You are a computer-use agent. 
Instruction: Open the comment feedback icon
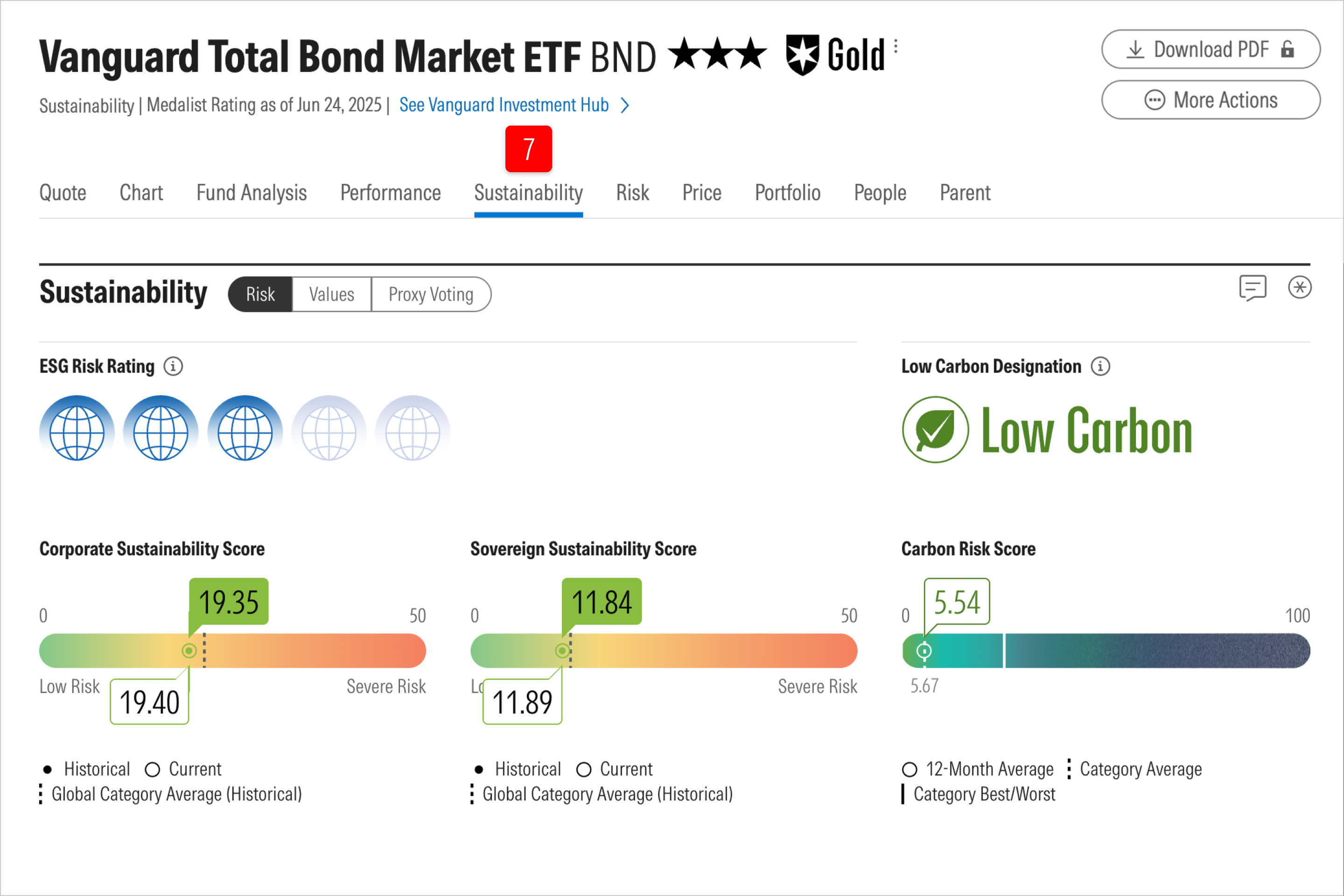pyautogui.click(x=1253, y=287)
